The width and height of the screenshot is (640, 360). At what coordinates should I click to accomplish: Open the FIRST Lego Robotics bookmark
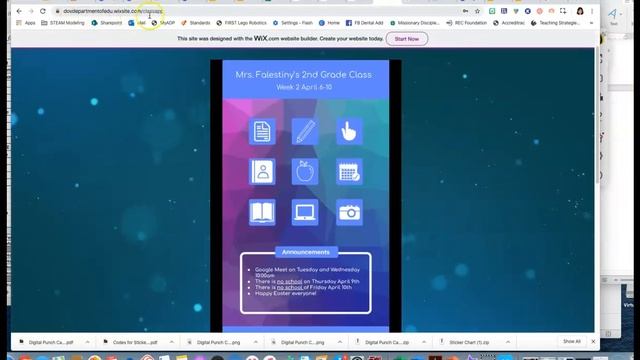point(241,23)
